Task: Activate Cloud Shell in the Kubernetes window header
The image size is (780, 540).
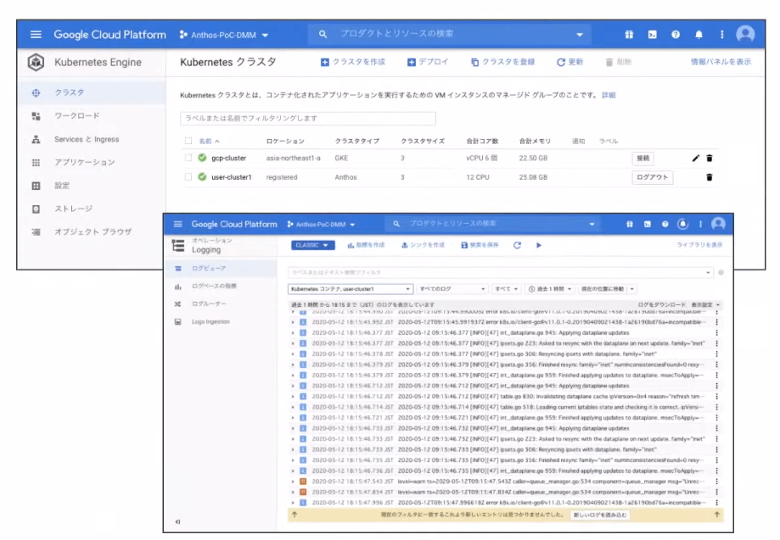Action: point(652,34)
